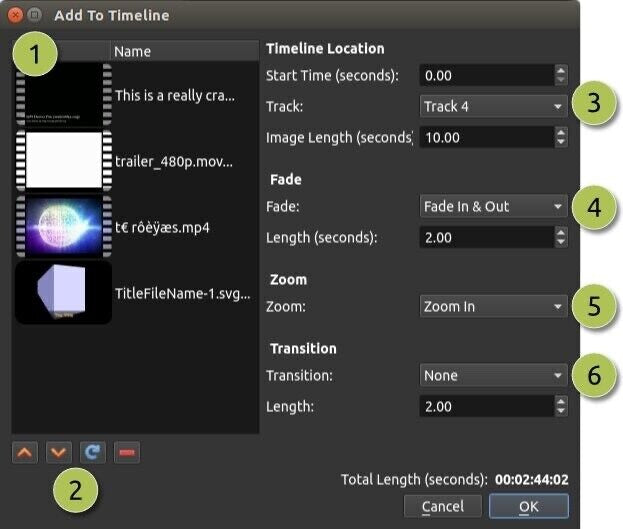
Task: Increase Fade Length with up stepper
Action: (561, 232)
